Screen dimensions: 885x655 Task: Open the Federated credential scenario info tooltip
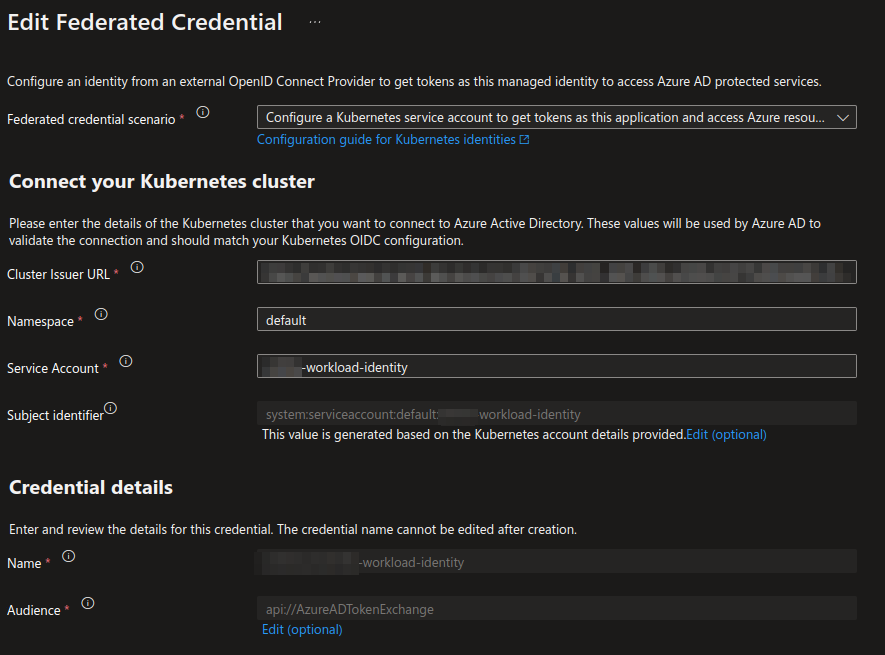(x=203, y=113)
